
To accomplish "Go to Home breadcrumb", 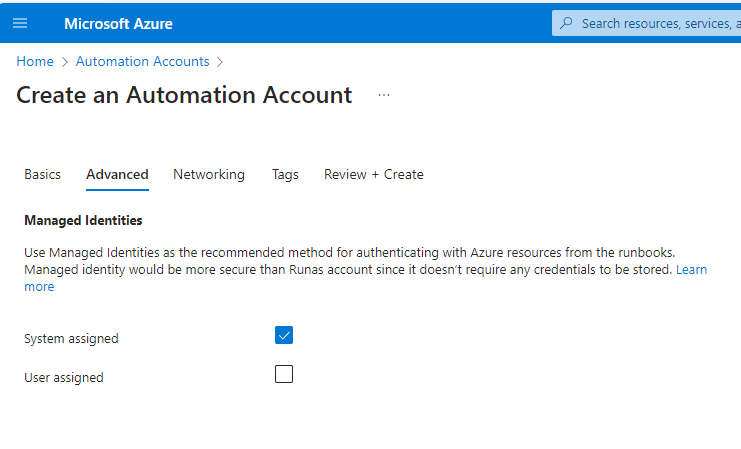I will (x=35, y=61).
